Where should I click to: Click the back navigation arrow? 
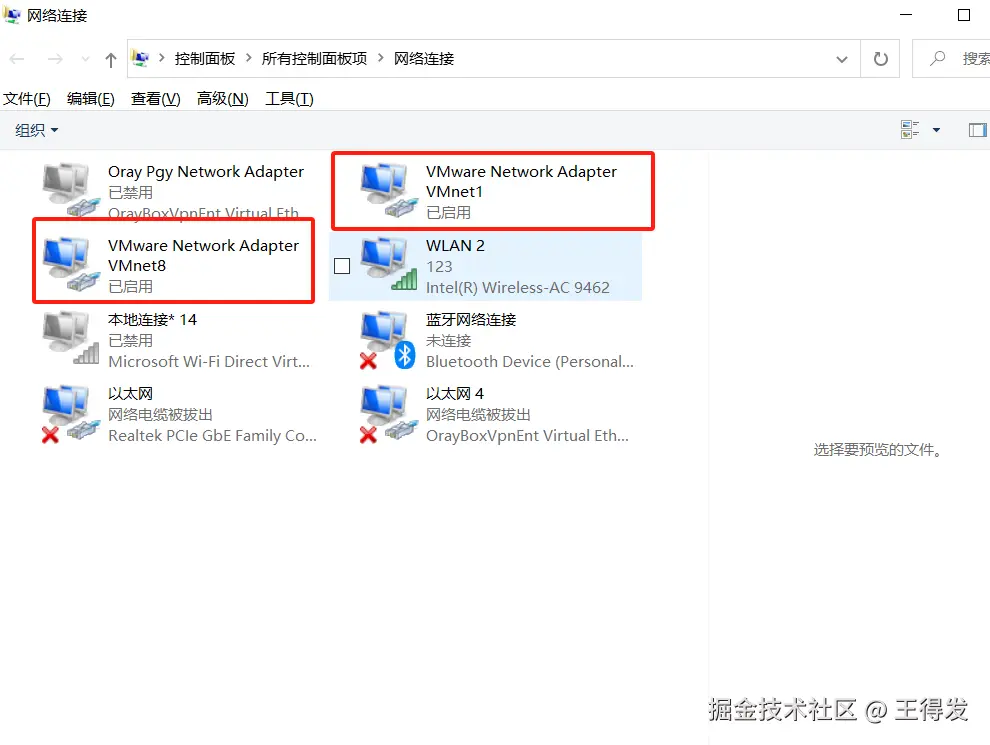(17, 59)
